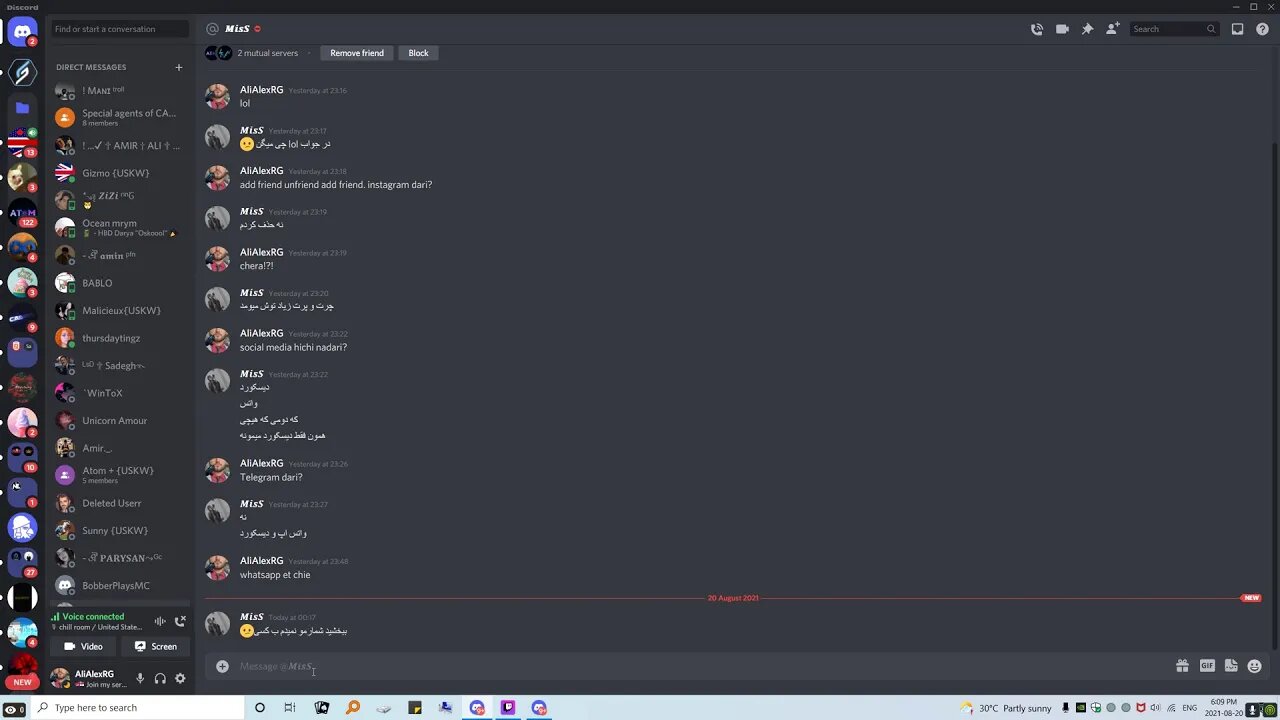This screenshot has height=720, width=1280.
Task: Click the chat scrollbar
Action: tap(1275, 395)
